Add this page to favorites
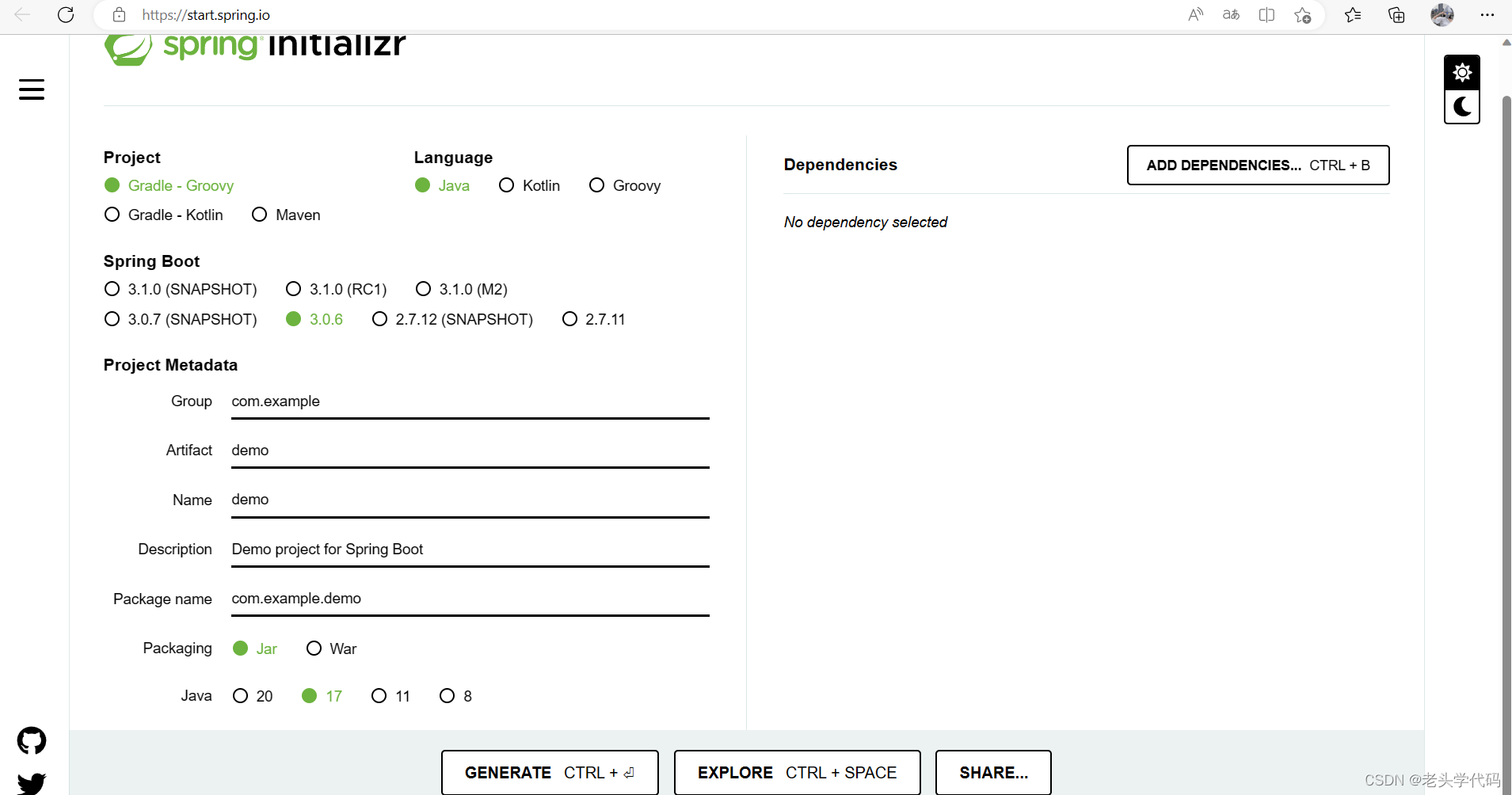Image resolution: width=1512 pixels, height=795 pixels. pyautogui.click(x=1302, y=15)
